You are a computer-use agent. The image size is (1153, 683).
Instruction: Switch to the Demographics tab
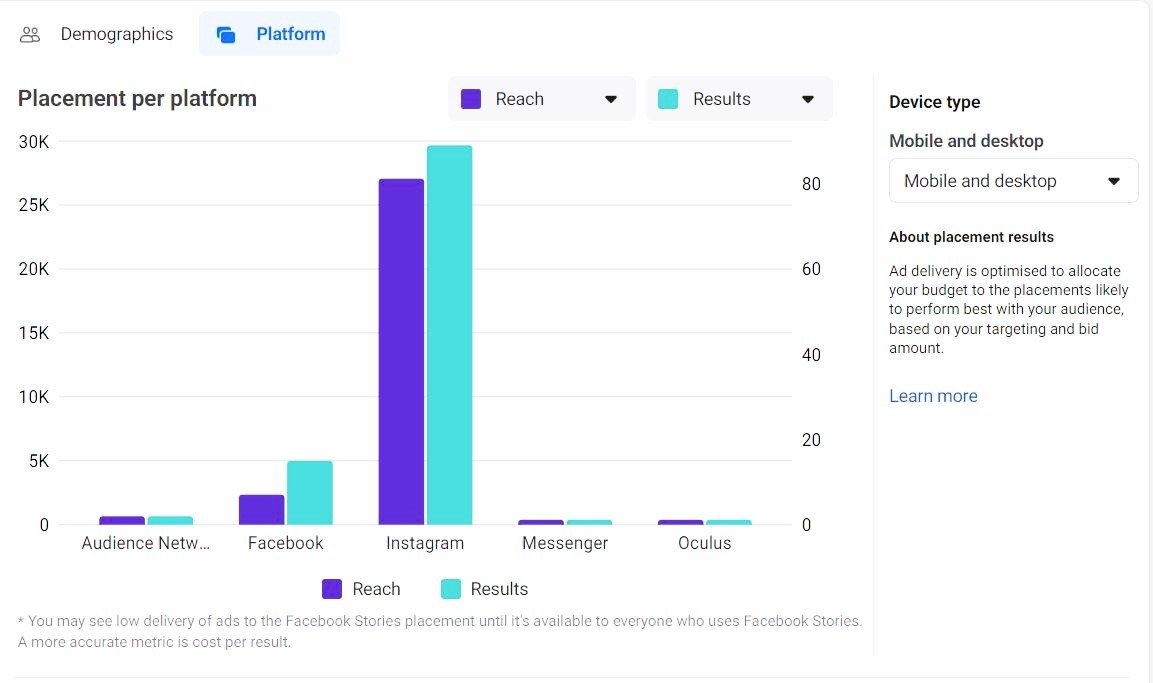click(x=116, y=34)
